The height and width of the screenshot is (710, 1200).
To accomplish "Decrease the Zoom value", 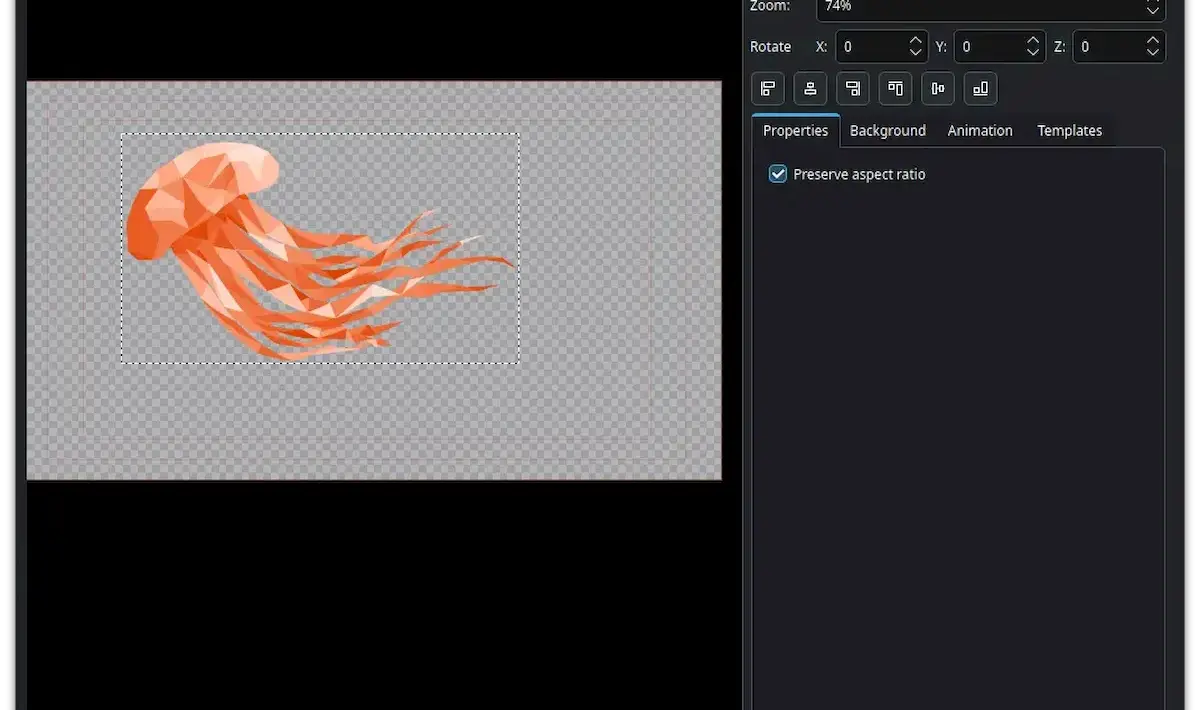I will point(1154,12).
